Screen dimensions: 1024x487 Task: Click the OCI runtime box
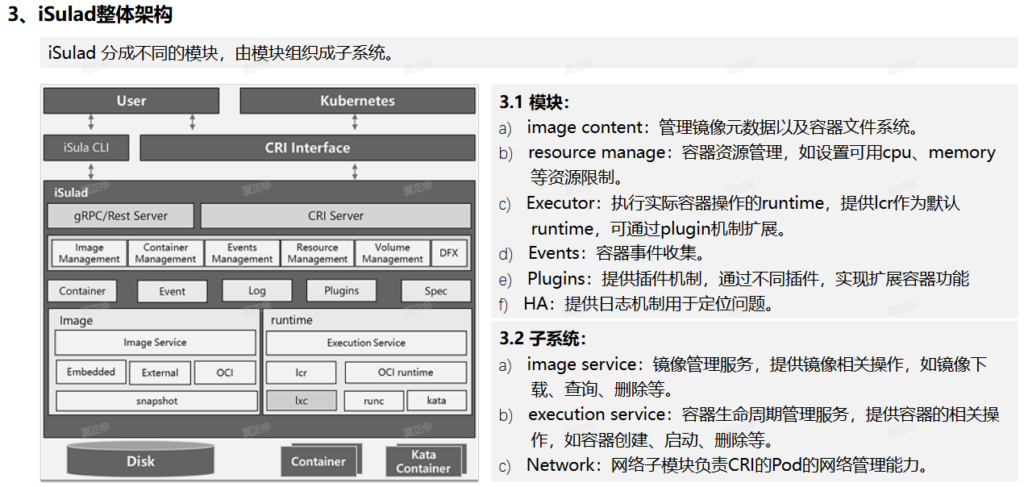[x=406, y=372]
